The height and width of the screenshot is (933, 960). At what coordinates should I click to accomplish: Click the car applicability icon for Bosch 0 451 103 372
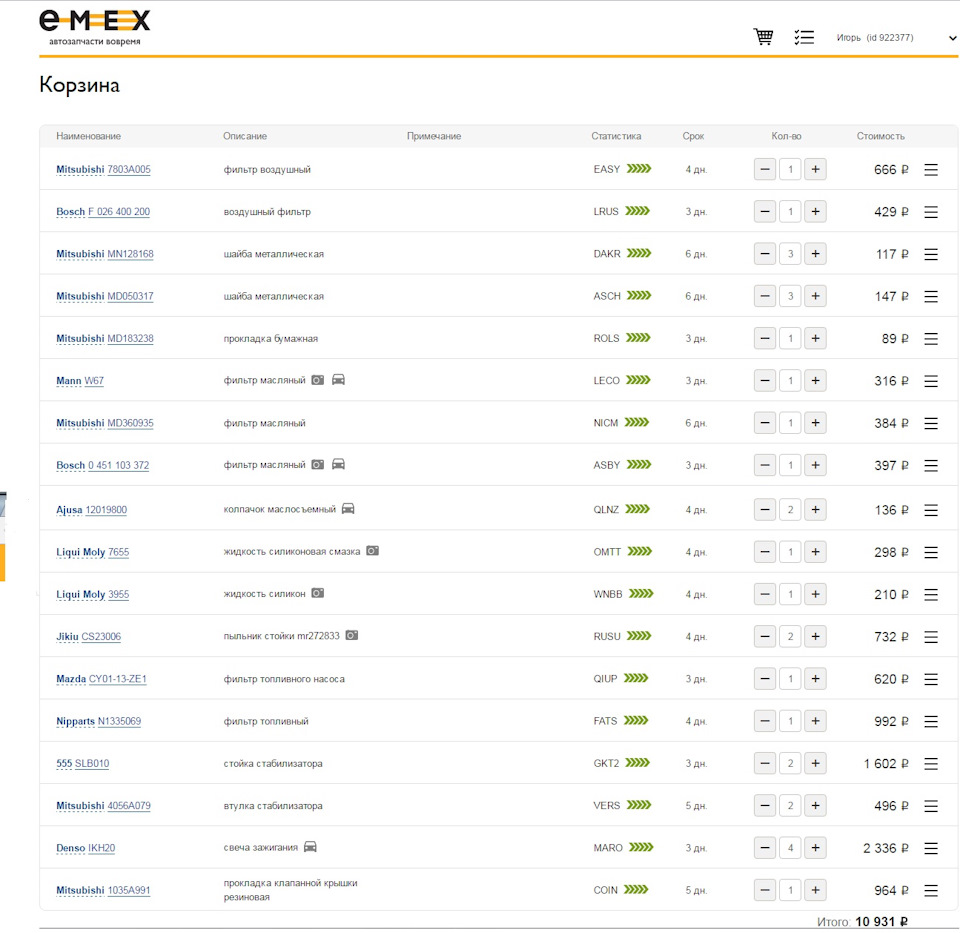click(x=338, y=464)
